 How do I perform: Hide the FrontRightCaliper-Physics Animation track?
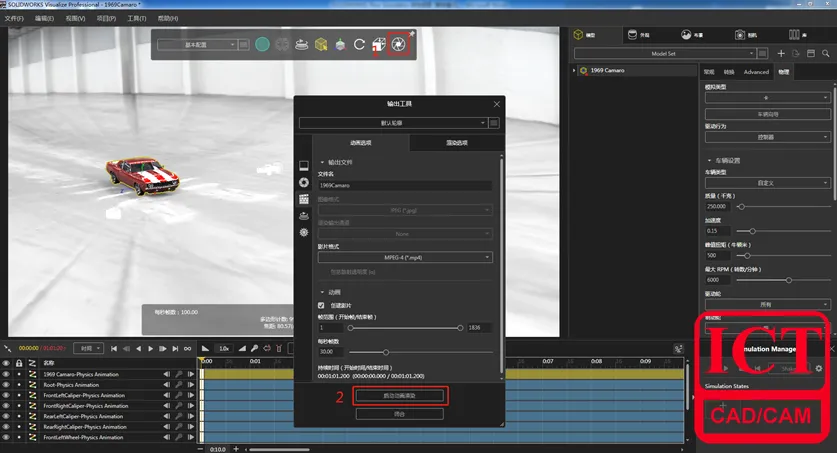tap(6, 406)
